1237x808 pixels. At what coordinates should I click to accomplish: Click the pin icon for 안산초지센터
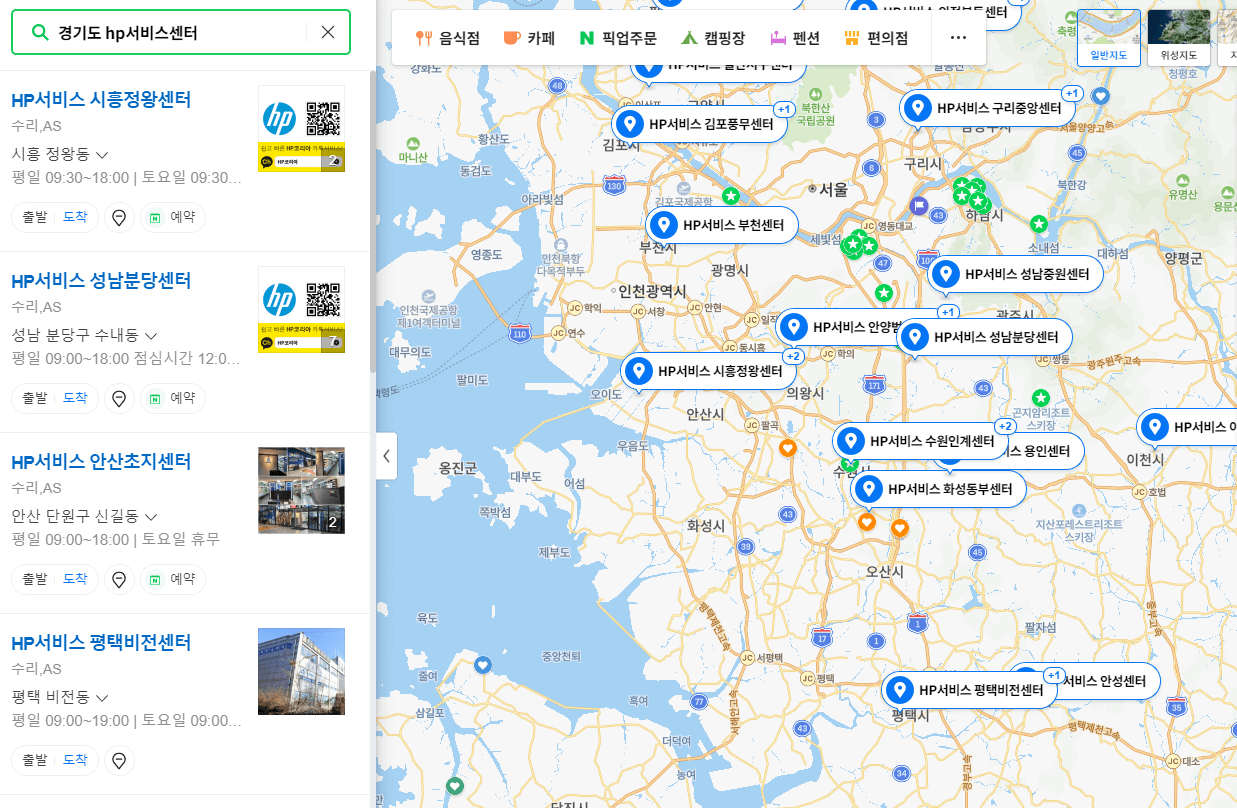tap(119, 579)
